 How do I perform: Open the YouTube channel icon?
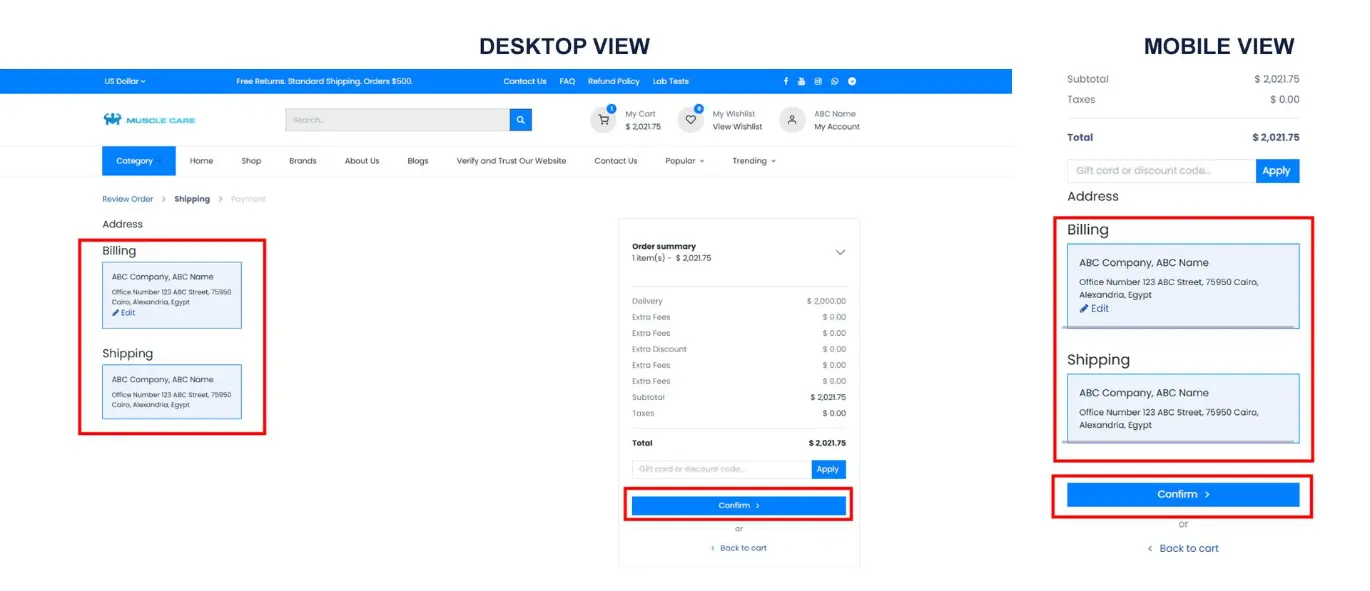(801, 81)
